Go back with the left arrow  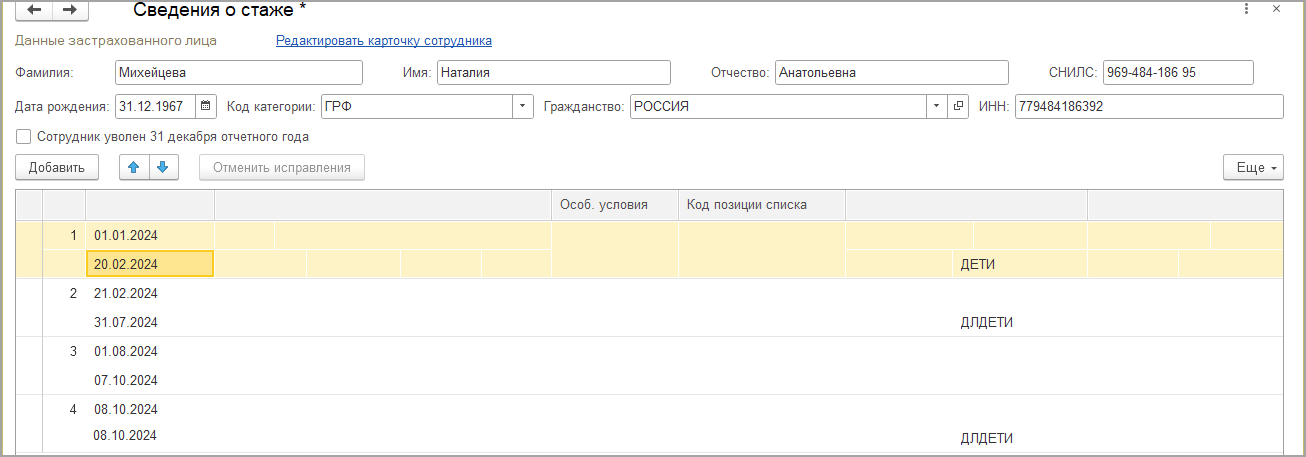(34, 9)
